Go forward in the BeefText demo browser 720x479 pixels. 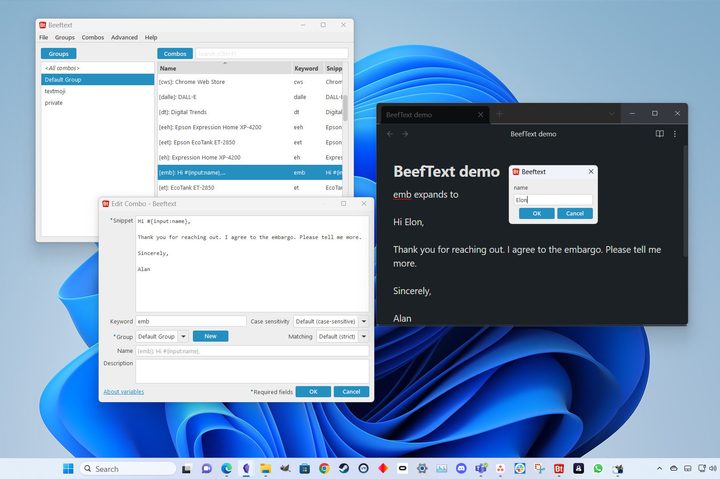tap(405, 134)
